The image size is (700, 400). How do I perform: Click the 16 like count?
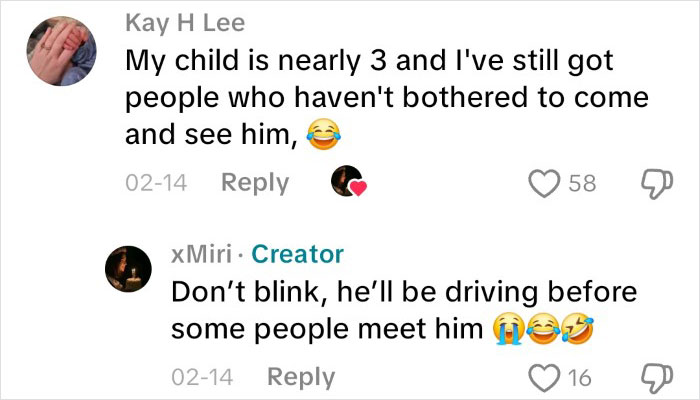581,377
